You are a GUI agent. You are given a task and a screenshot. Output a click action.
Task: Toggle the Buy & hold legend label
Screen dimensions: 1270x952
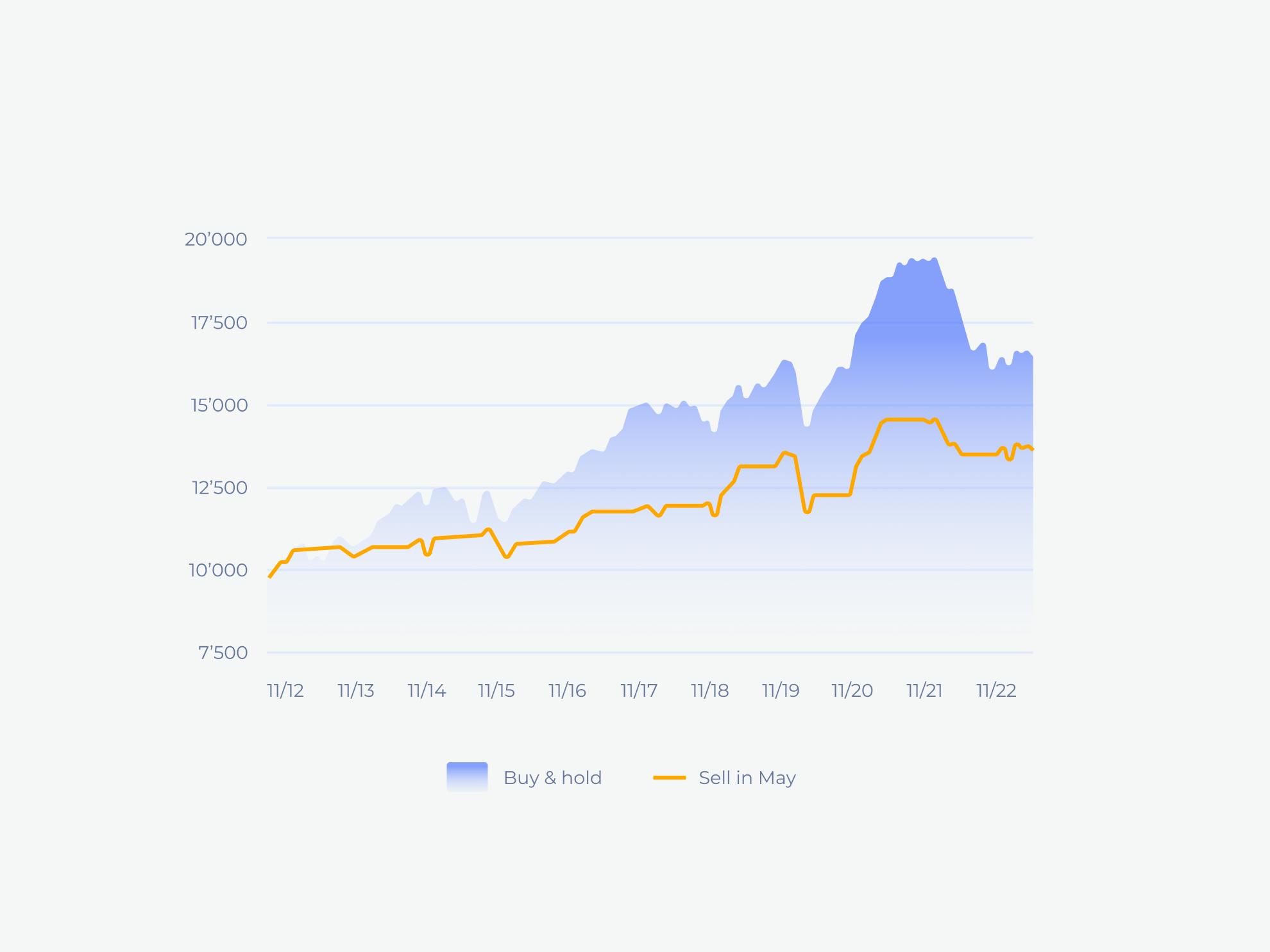[x=552, y=778]
